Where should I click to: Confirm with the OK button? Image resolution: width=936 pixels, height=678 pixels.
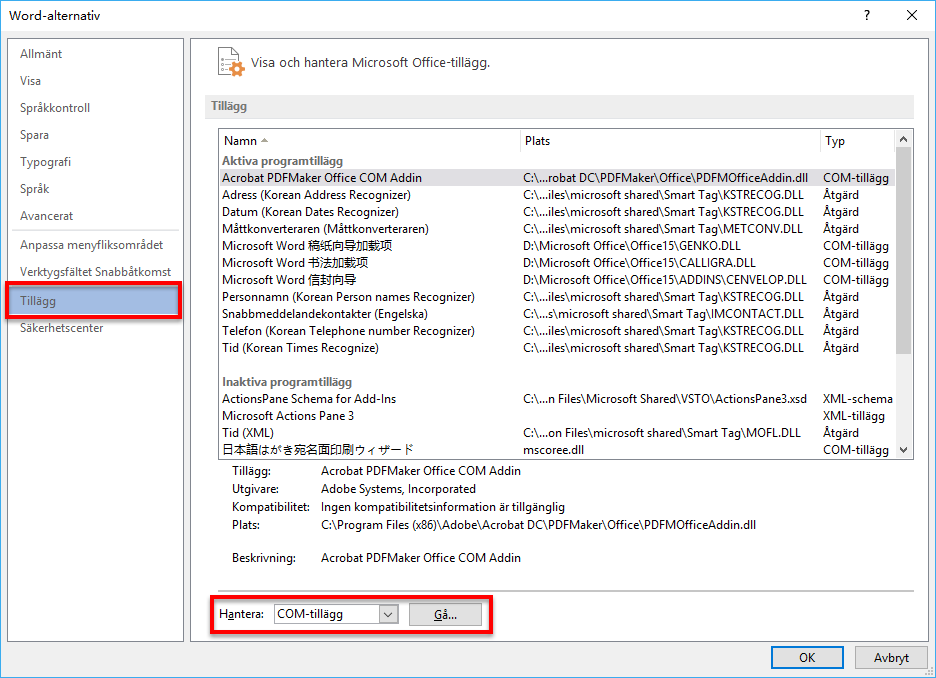tap(807, 658)
